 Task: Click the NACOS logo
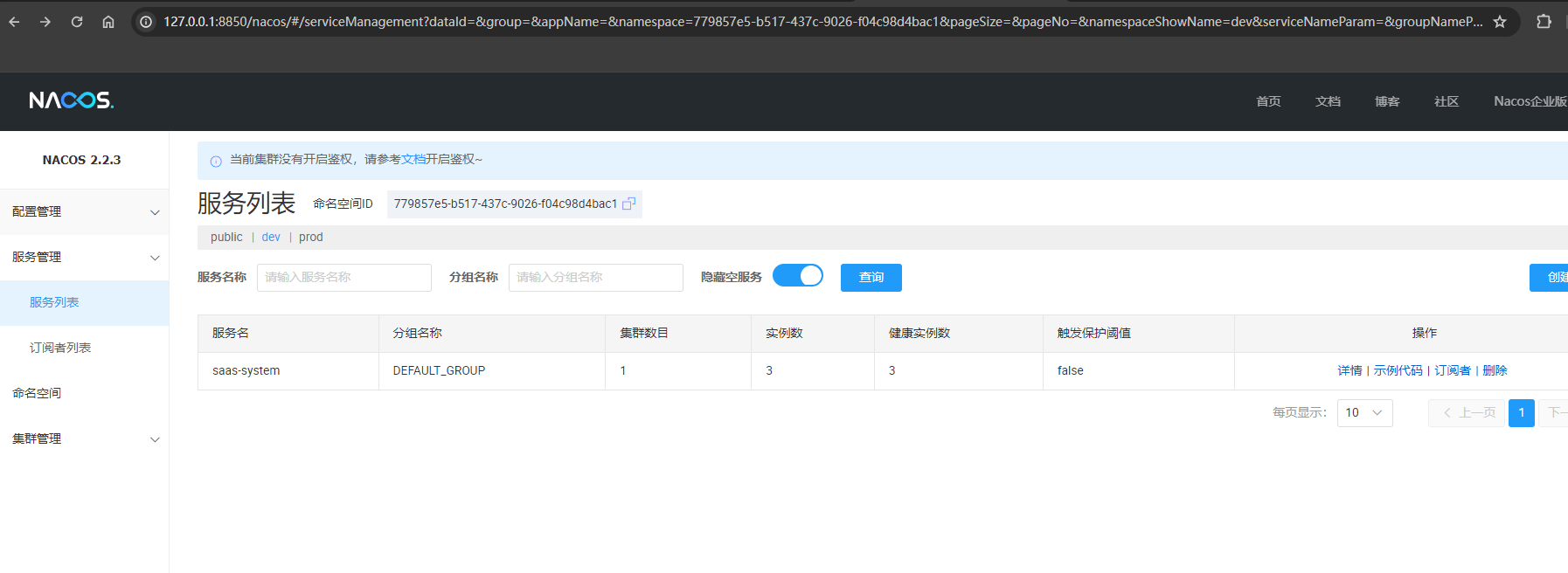71,100
